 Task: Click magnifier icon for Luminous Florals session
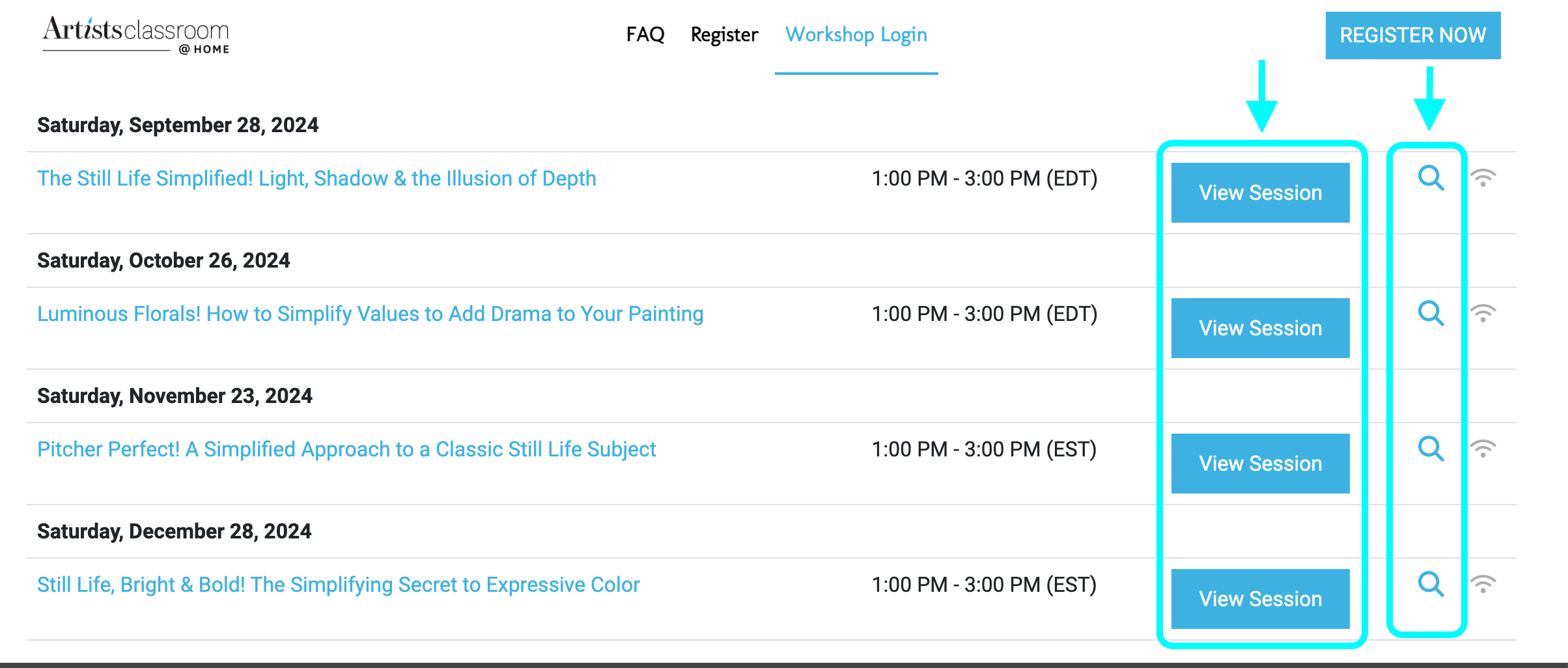point(1431,313)
